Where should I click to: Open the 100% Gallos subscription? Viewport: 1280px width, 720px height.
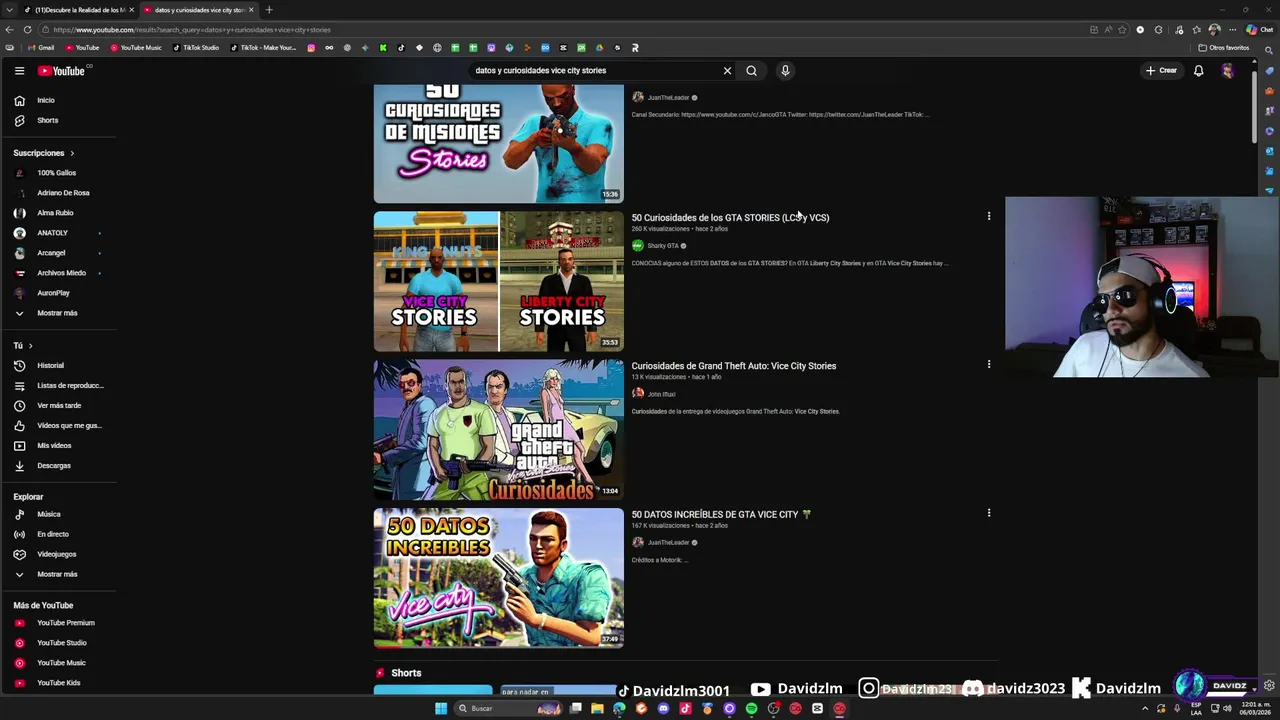(58, 173)
